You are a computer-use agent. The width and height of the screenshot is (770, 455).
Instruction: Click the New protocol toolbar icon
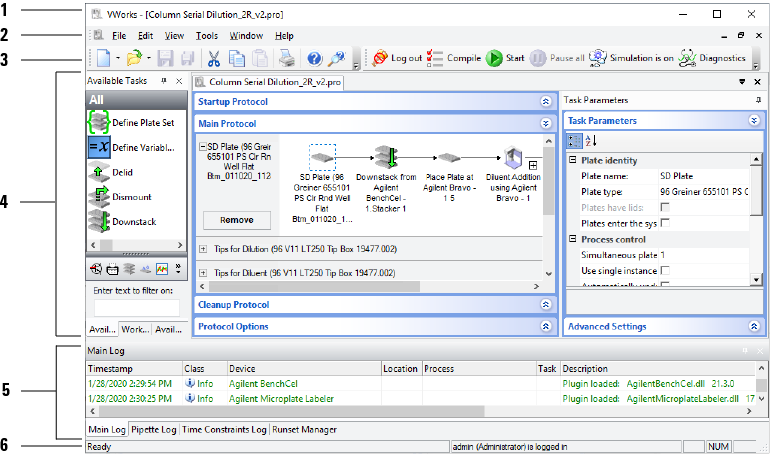point(104,58)
